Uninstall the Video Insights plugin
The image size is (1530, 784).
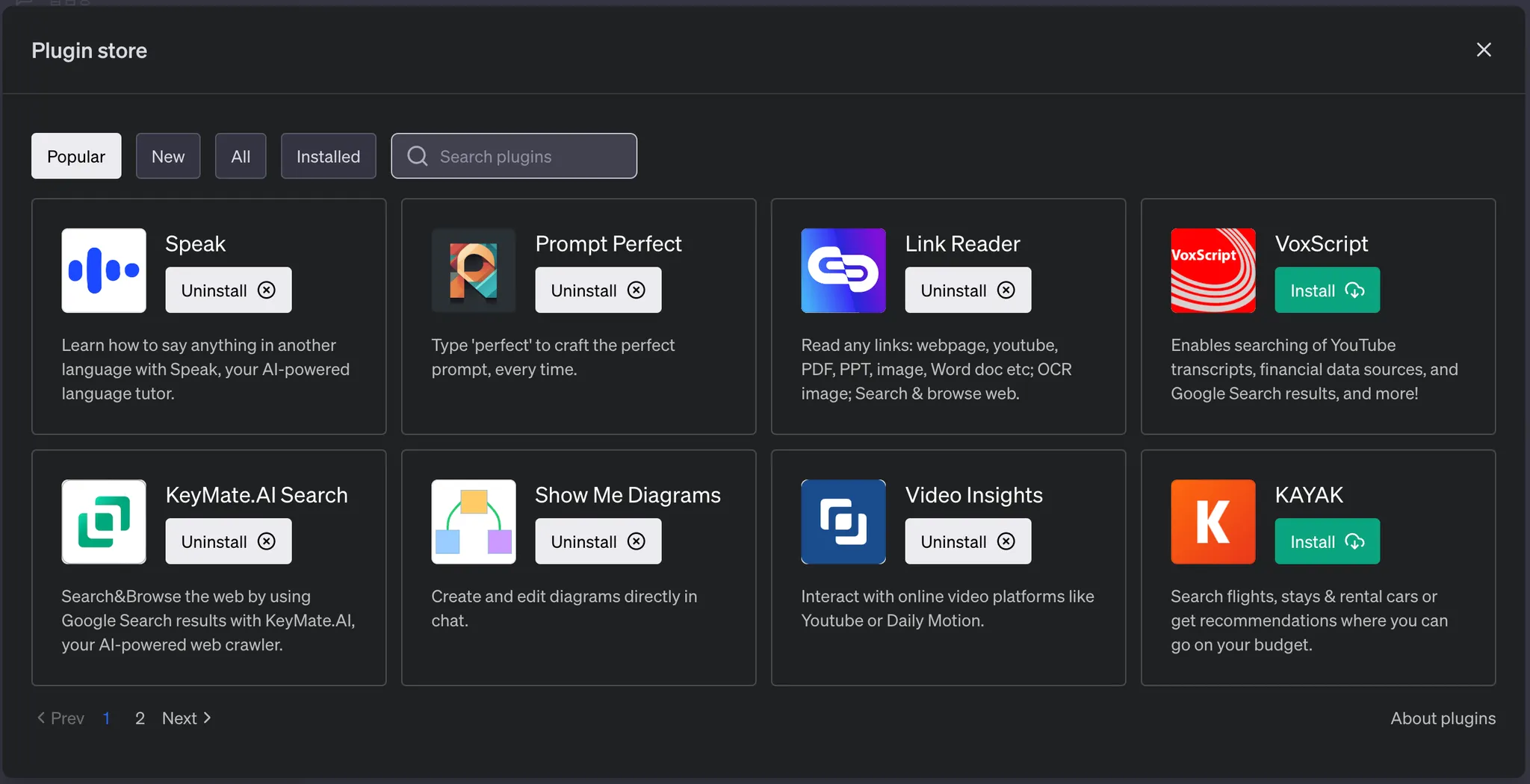click(967, 541)
